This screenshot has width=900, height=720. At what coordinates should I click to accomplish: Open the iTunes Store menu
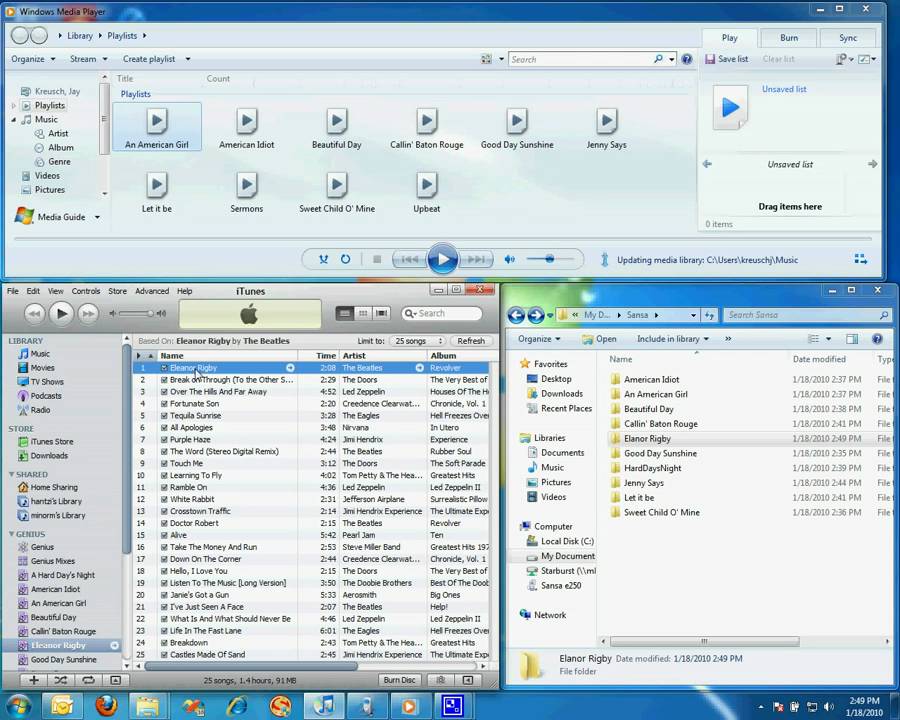[117, 291]
